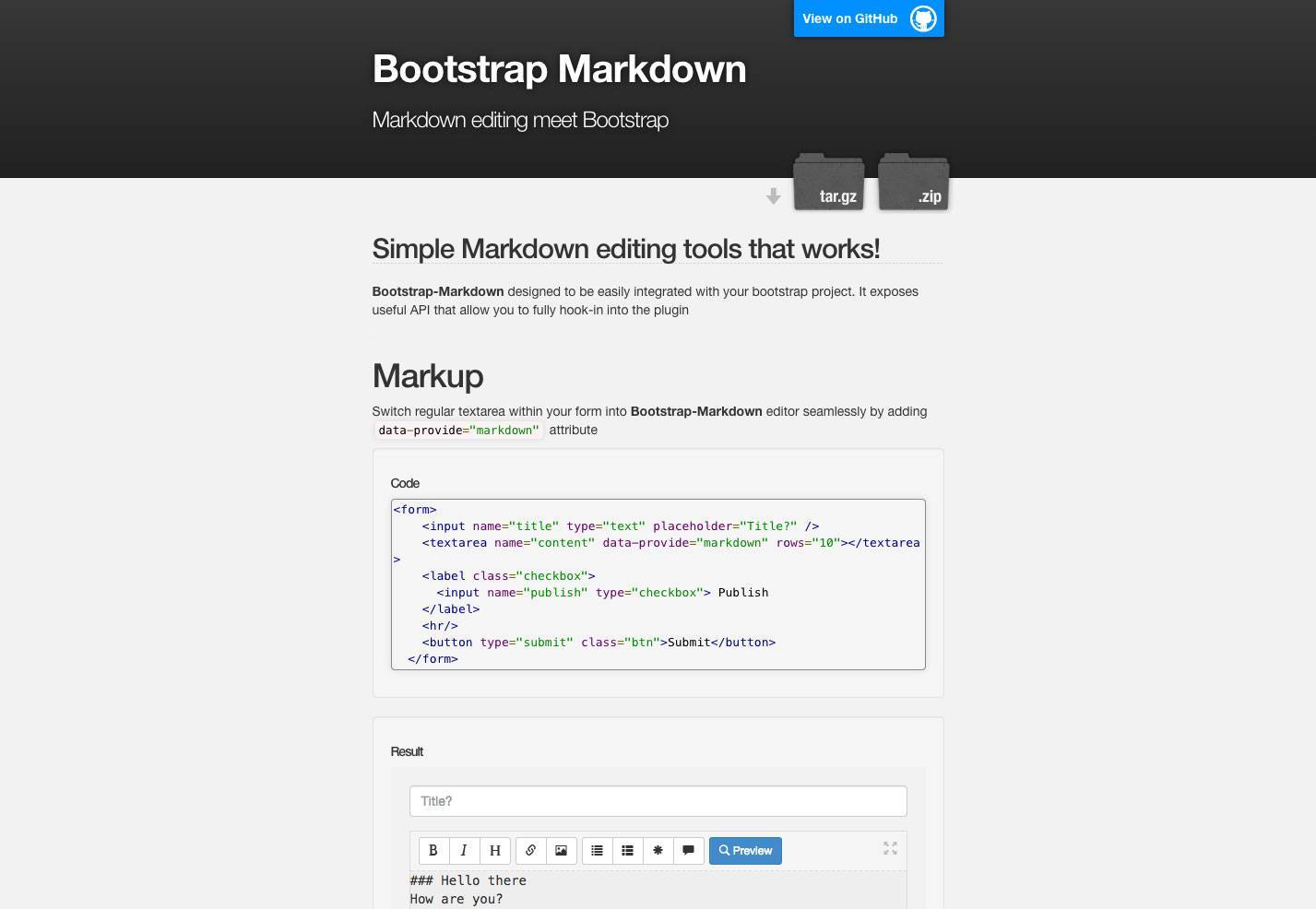This screenshot has width=1316, height=909.
Task: Click the quote comment icon
Action: (x=689, y=850)
